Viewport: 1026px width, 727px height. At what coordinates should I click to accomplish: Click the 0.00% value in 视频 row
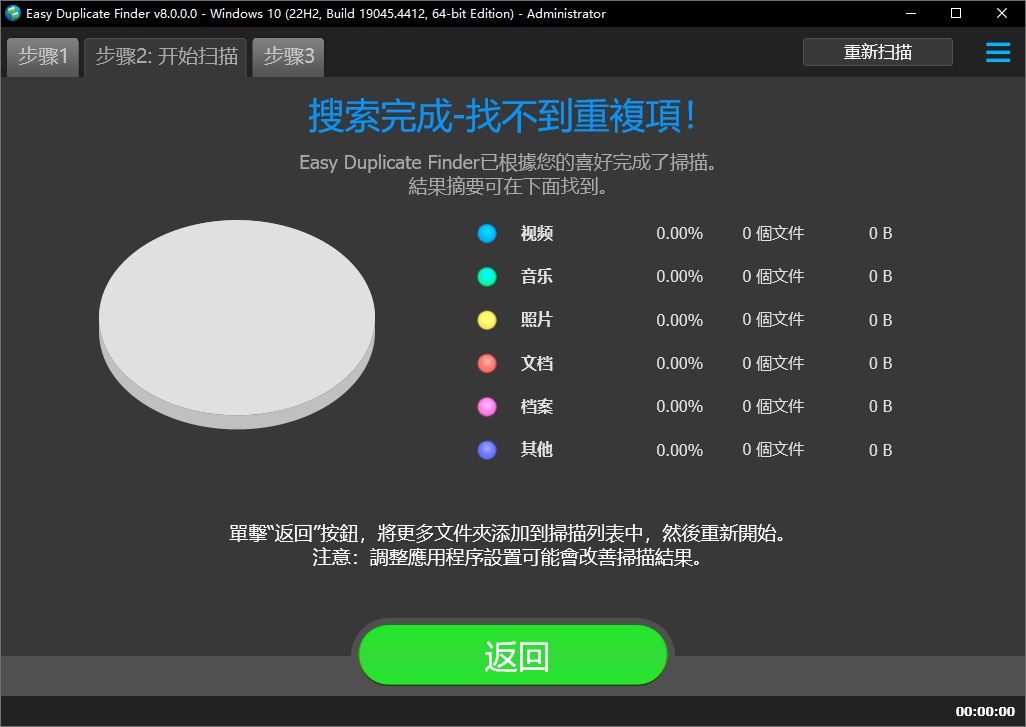679,234
